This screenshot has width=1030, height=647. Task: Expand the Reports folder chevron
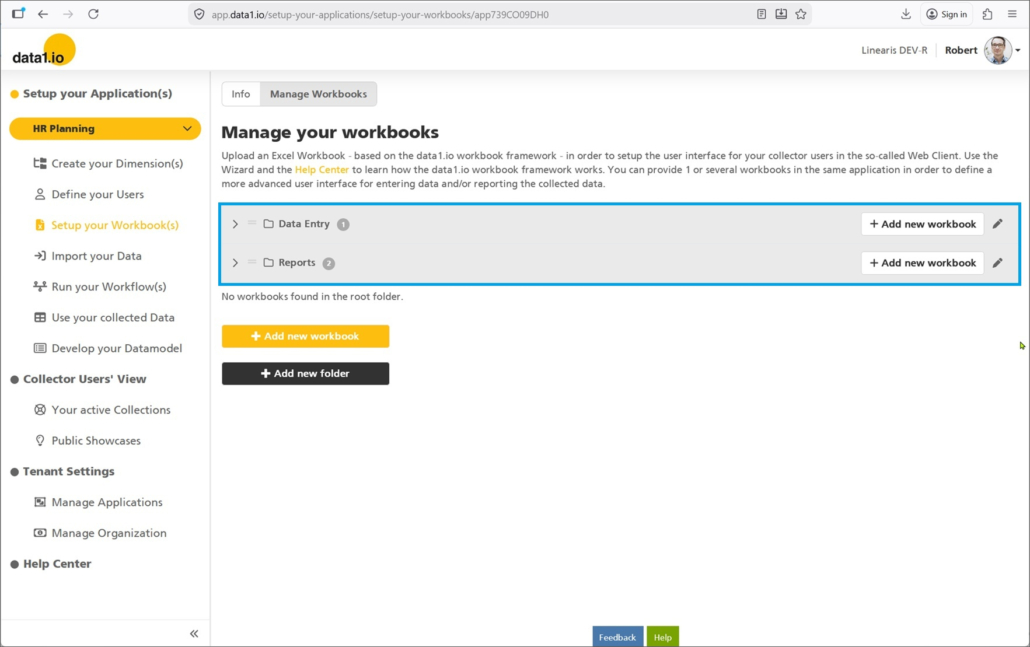[x=235, y=263]
